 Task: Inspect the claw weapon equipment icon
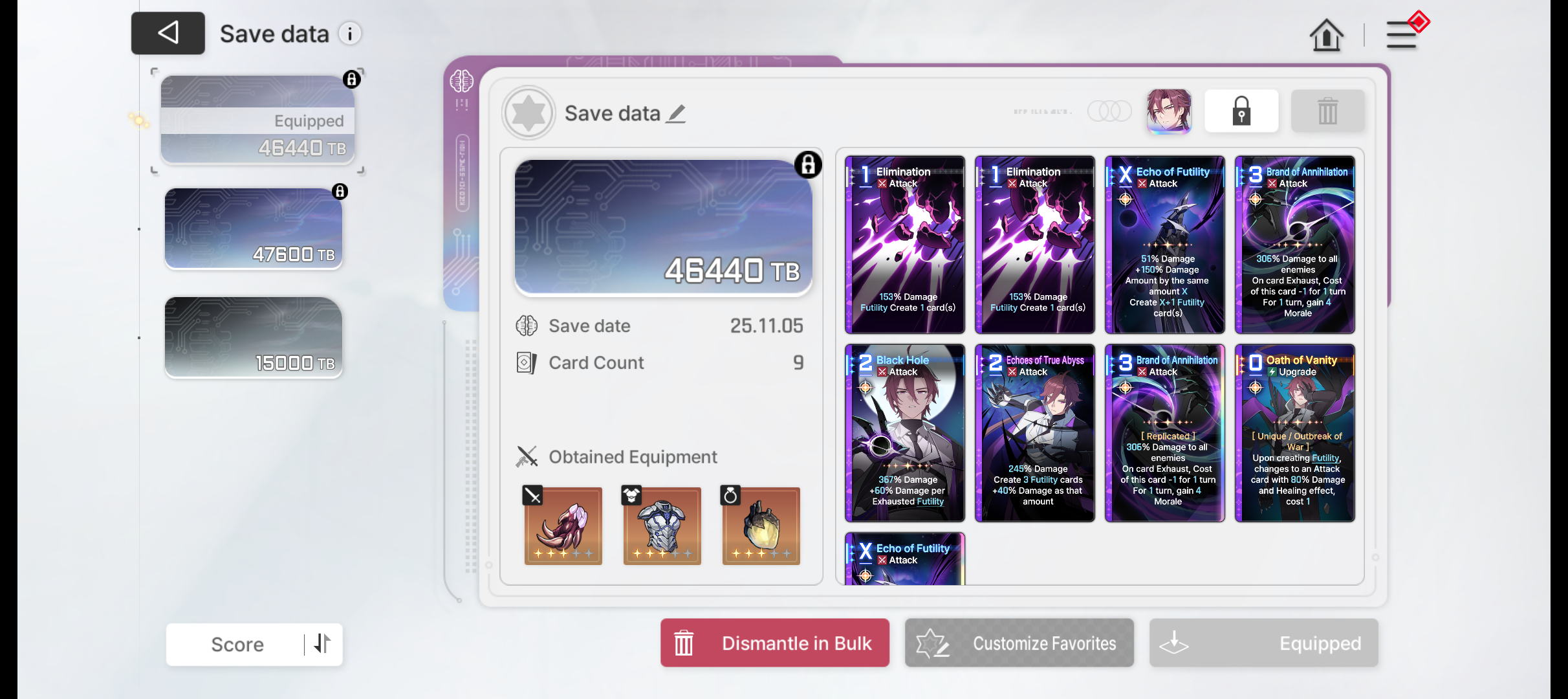[563, 526]
